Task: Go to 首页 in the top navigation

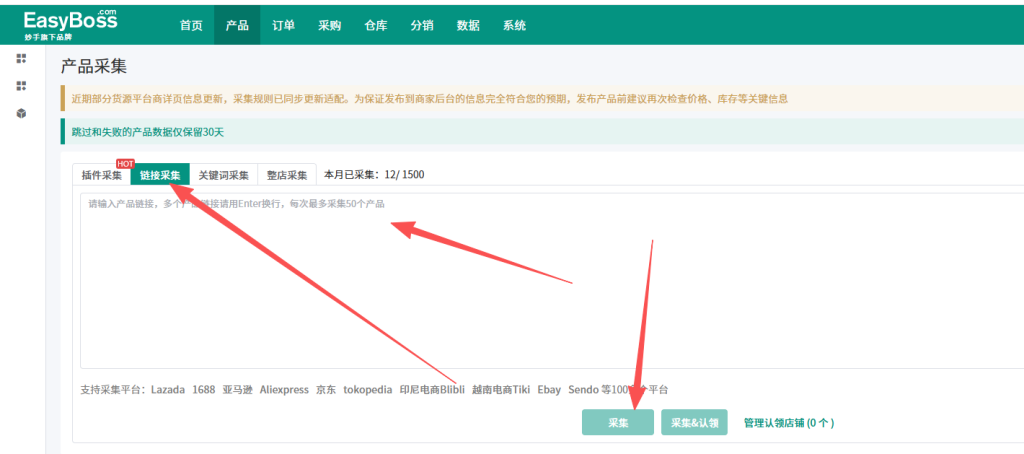Action: coord(191,25)
